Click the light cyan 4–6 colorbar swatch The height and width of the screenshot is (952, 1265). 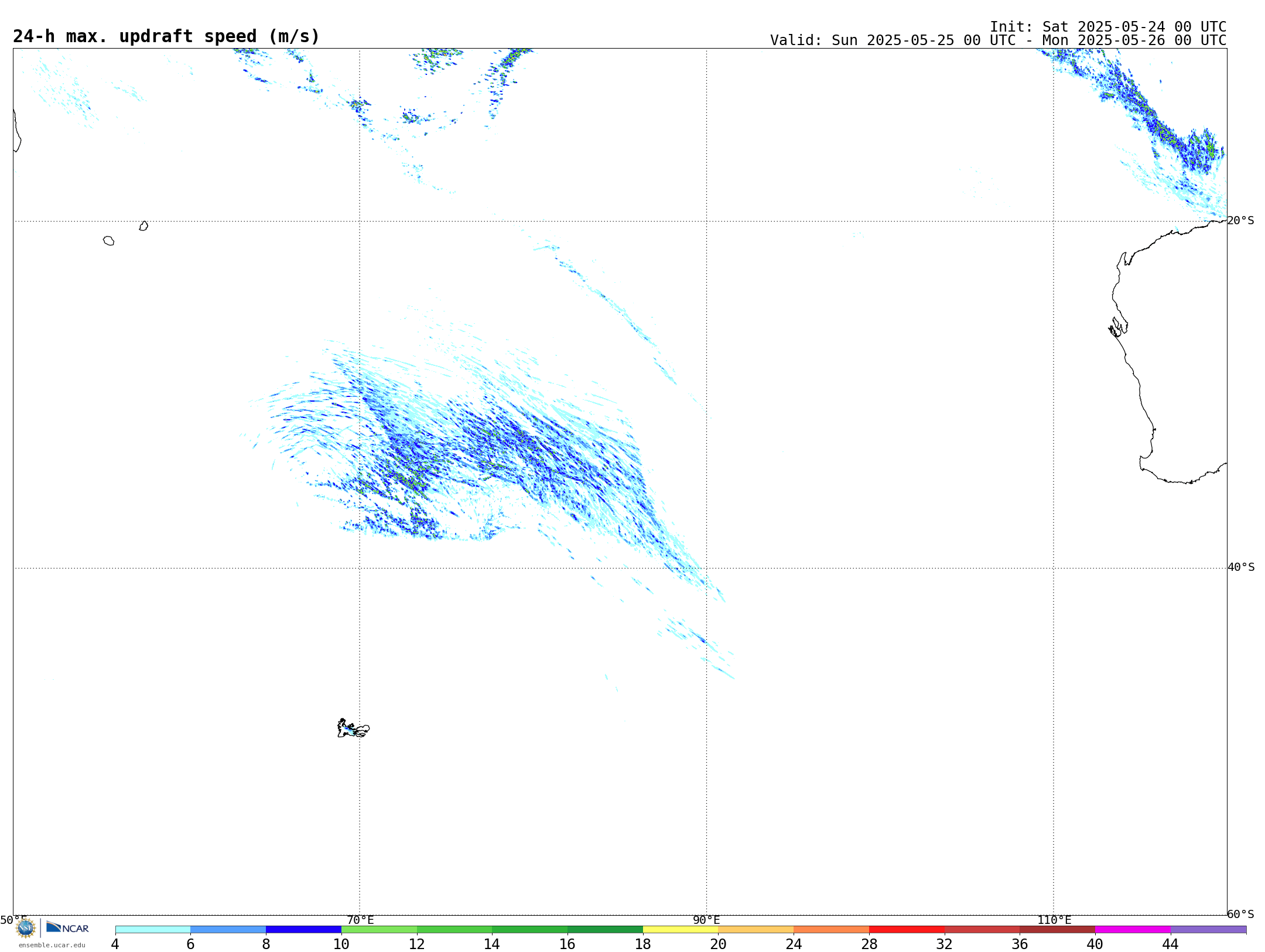pyautogui.click(x=153, y=930)
